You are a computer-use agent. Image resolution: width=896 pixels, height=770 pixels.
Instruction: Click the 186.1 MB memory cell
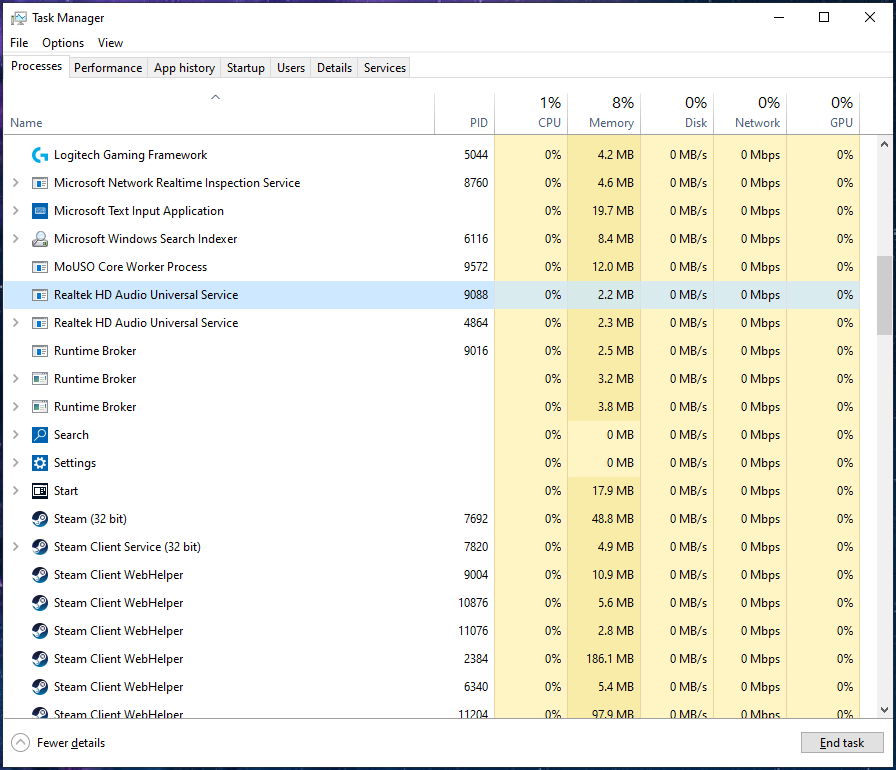[604, 659]
